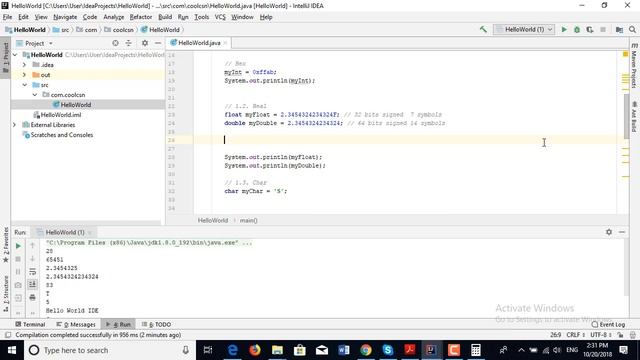
Task: Click CRLF line separator in status bar
Action: click(x=576, y=335)
